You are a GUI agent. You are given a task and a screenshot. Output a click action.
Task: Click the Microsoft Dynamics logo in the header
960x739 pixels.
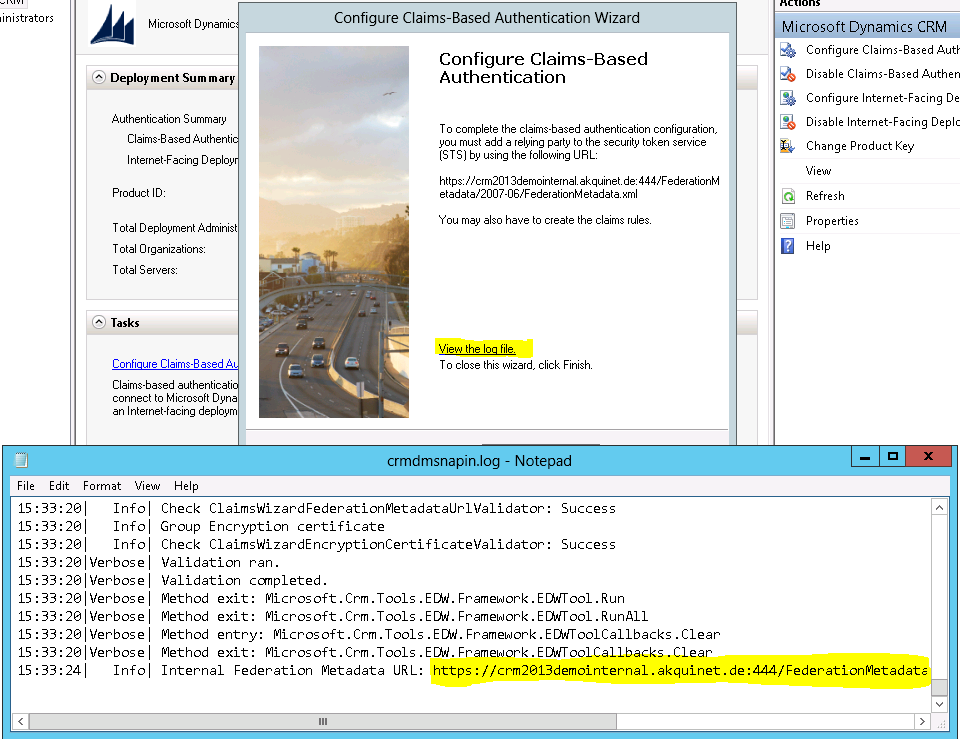[110, 23]
